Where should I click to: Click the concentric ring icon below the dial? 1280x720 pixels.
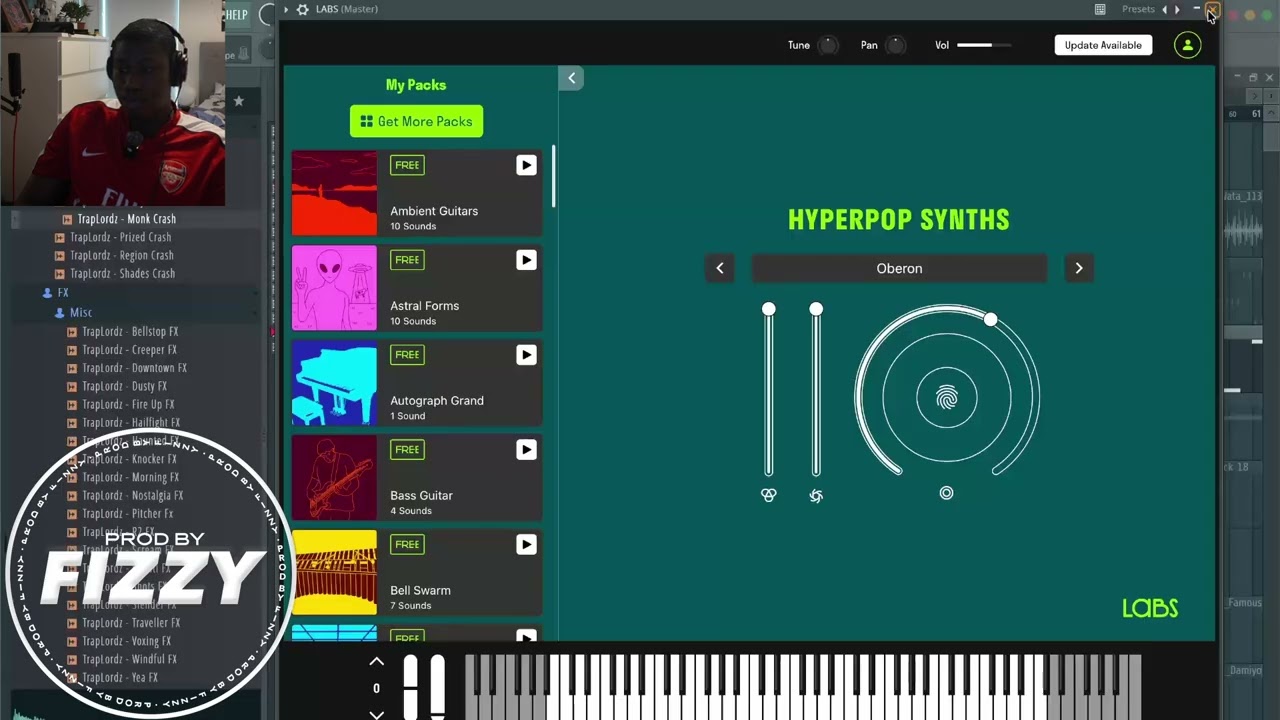pyautogui.click(x=946, y=493)
